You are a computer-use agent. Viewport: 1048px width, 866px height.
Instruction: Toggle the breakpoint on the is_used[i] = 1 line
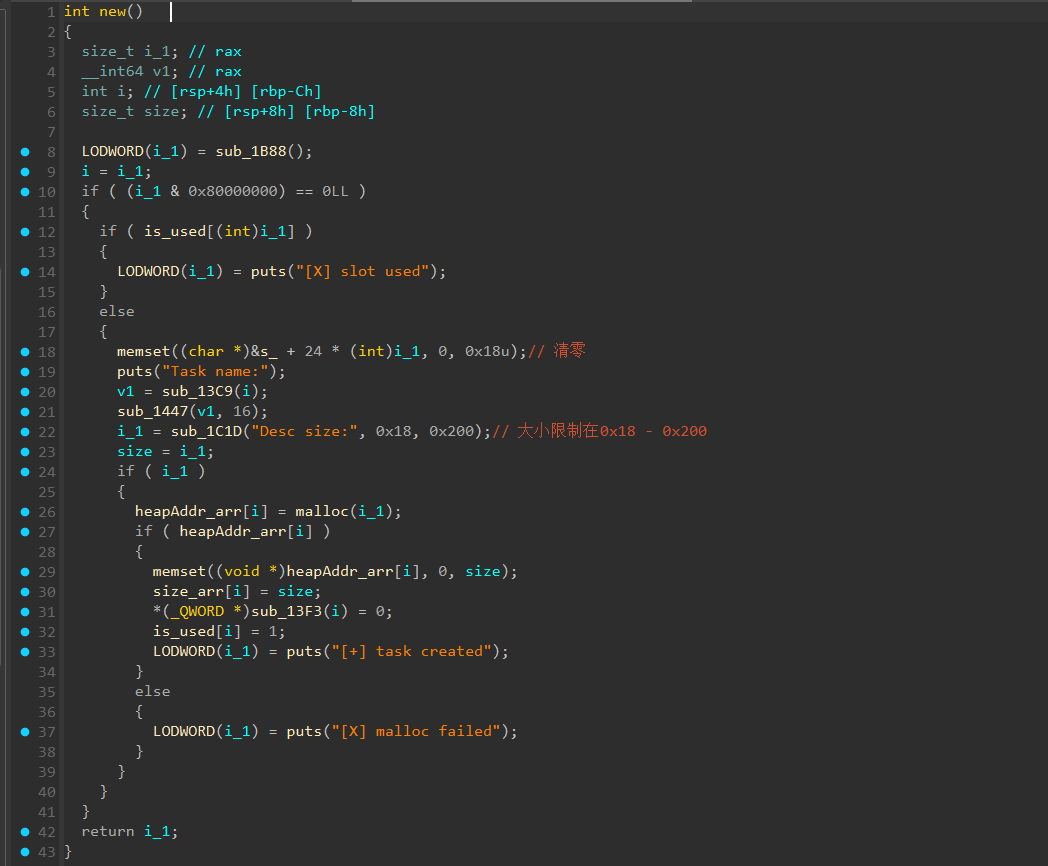pos(24,632)
